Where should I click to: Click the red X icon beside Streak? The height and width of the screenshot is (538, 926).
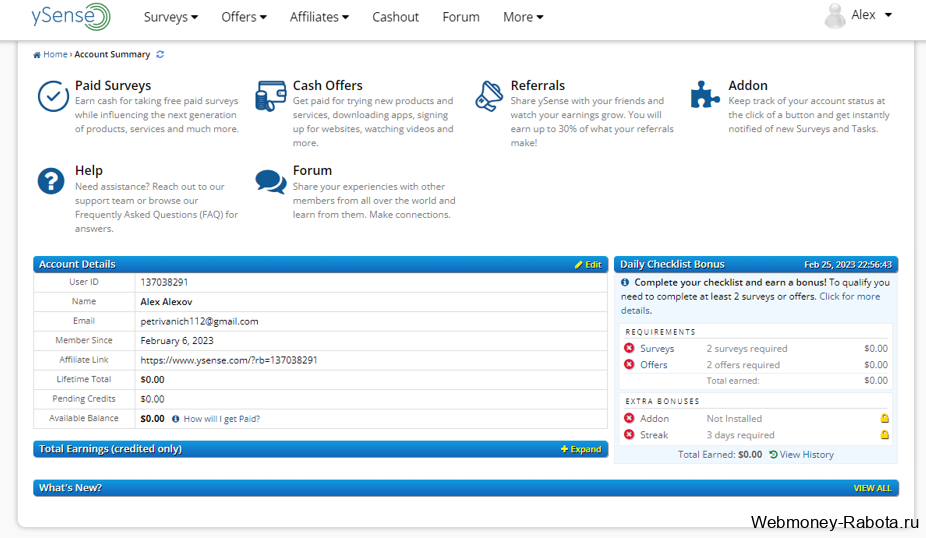629,435
